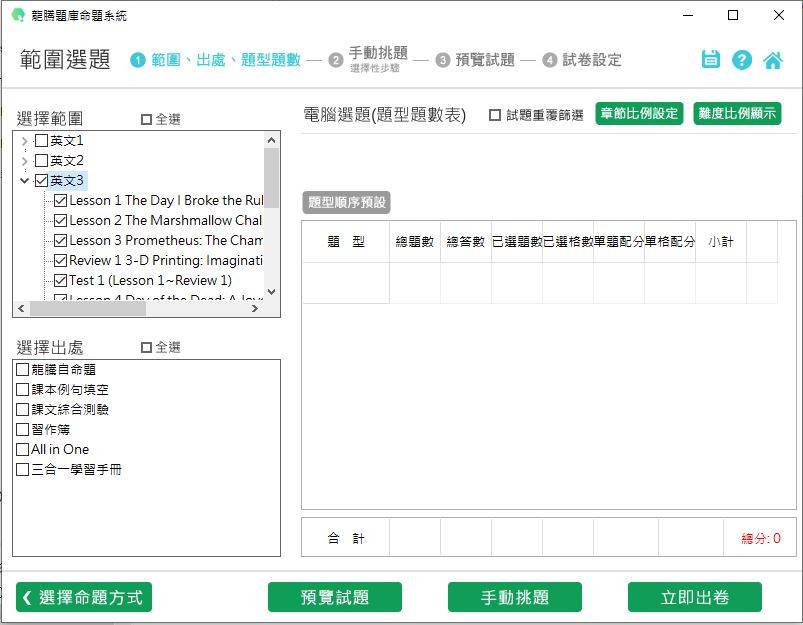Uncheck the 英文3 checkbox
The width and height of the screenshot is (803, 625).
tap(41, 180)
